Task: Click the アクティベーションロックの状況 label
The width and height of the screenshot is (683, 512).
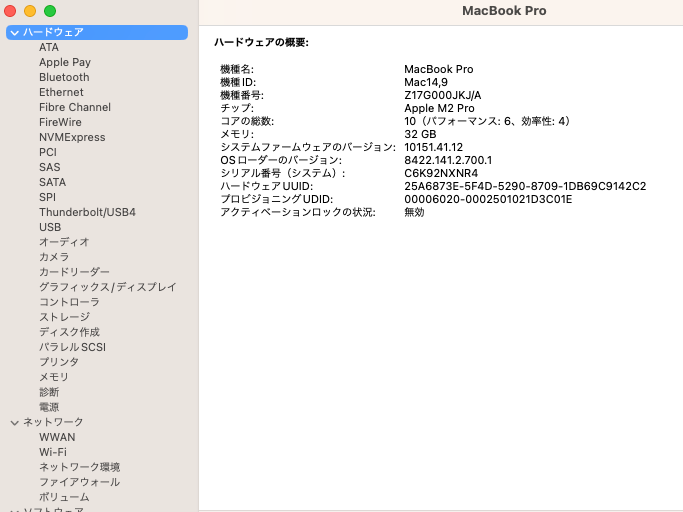Action: click(298, 212)
